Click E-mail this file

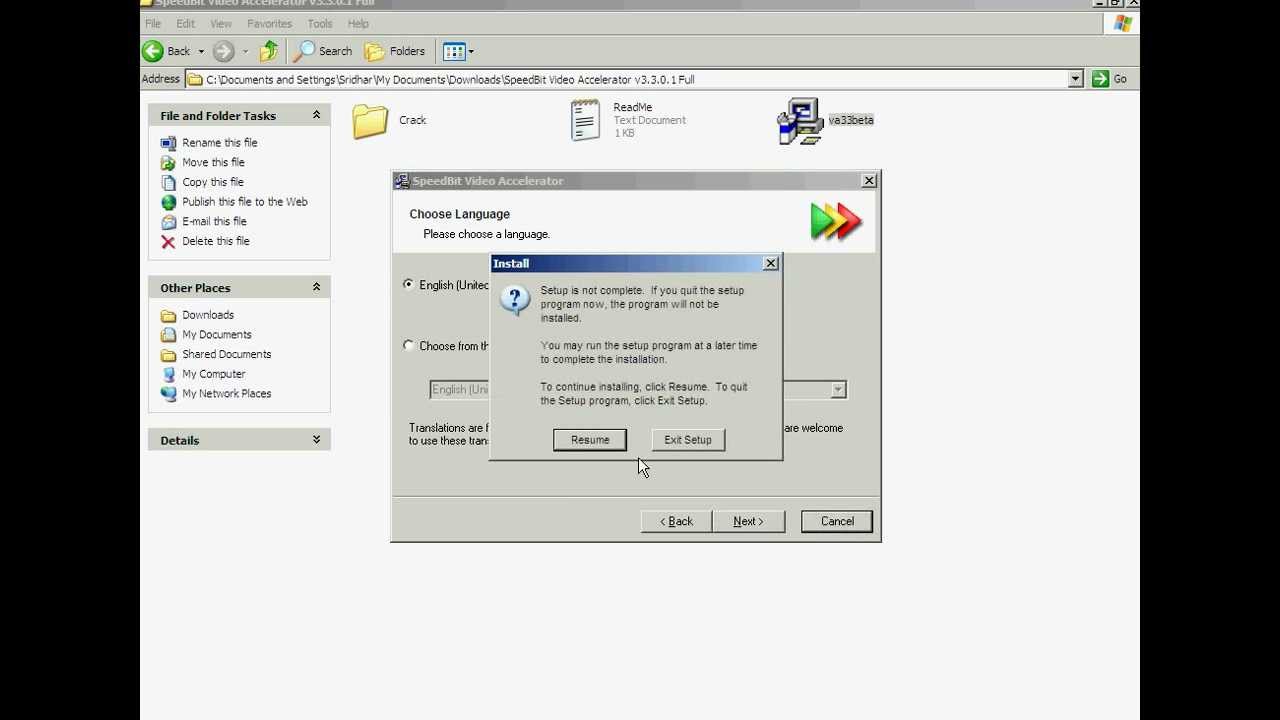tap(214, 221)
